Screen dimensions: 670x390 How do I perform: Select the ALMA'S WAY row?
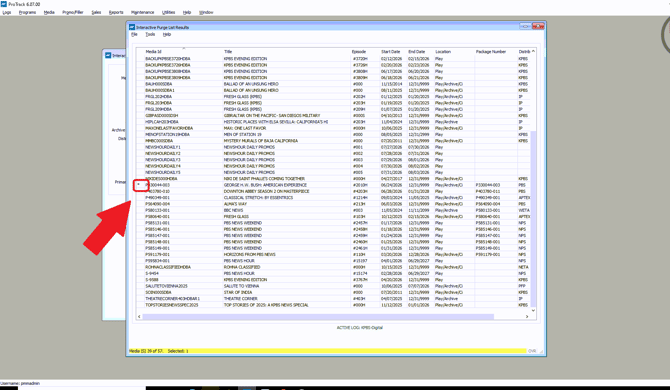(x=333, y=204)
